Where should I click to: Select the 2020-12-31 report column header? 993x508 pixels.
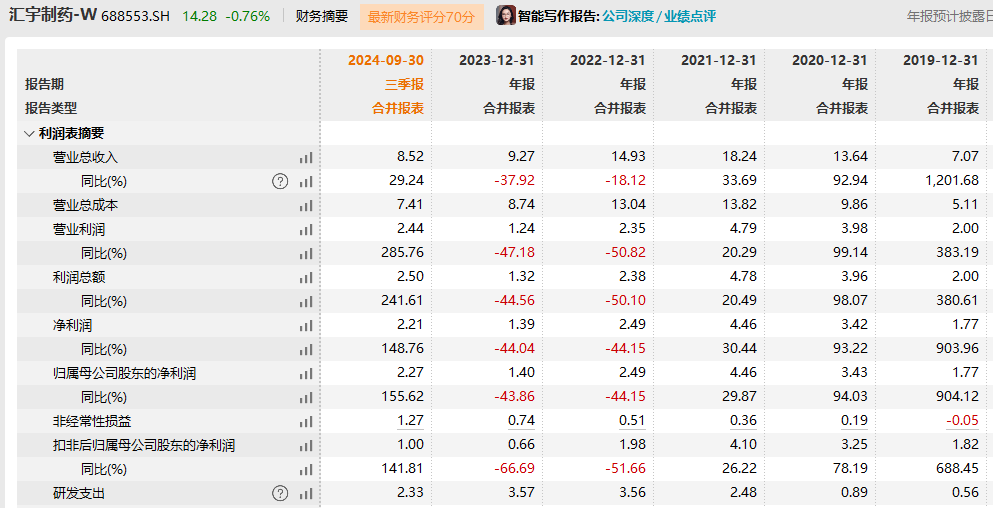coord(830,60)
